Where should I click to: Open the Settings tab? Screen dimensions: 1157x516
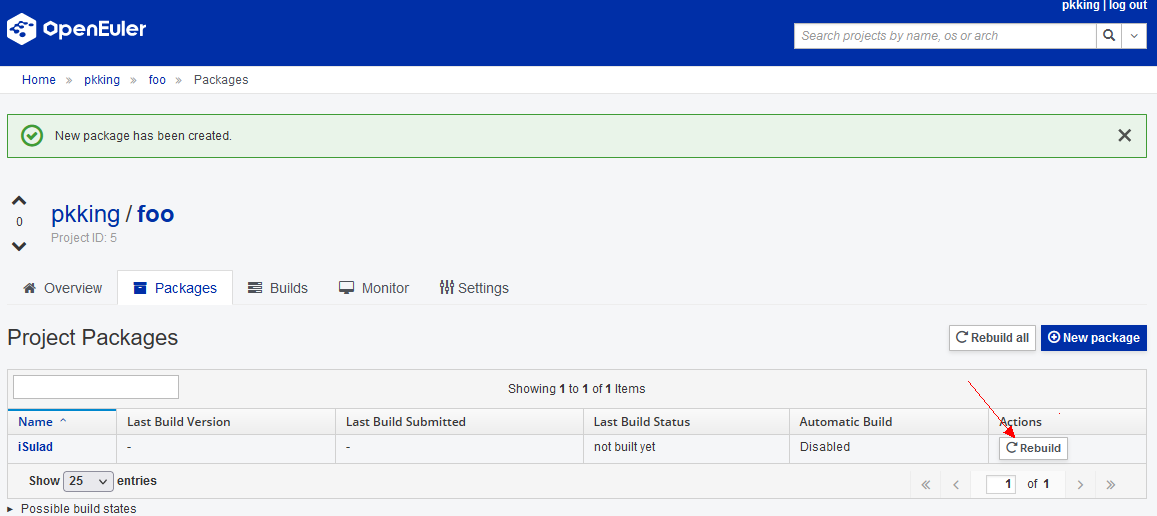point(474,288)
